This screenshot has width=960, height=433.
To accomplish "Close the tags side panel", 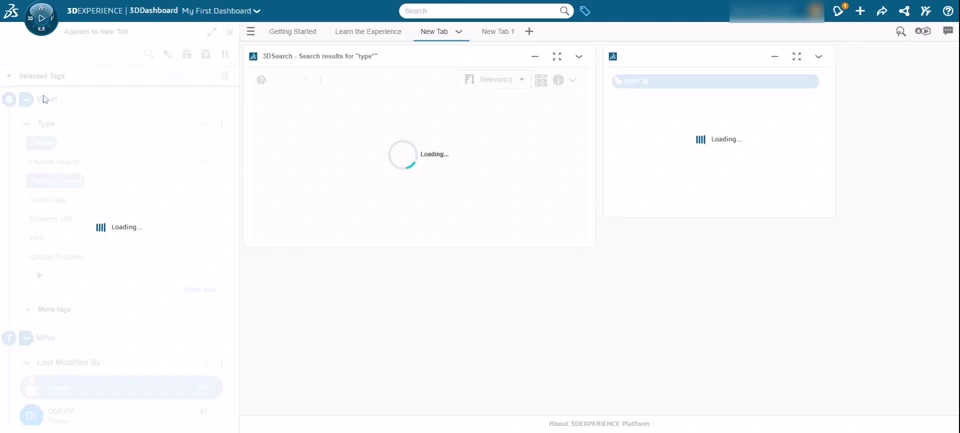I will 230,32.
